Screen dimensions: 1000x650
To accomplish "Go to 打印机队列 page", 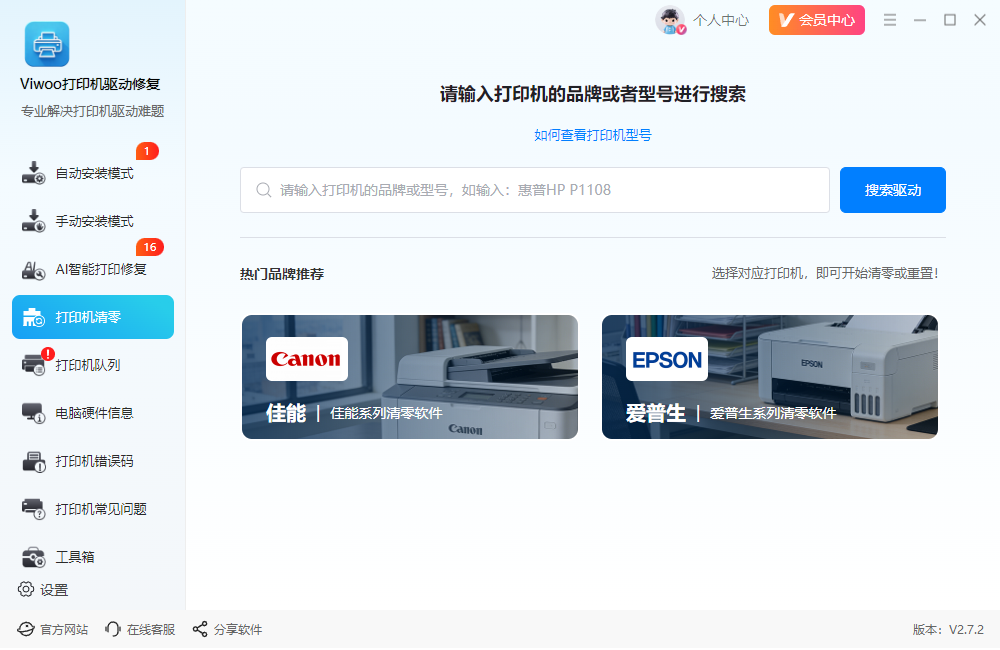I will pyautogui.click(x=93, y=364).
